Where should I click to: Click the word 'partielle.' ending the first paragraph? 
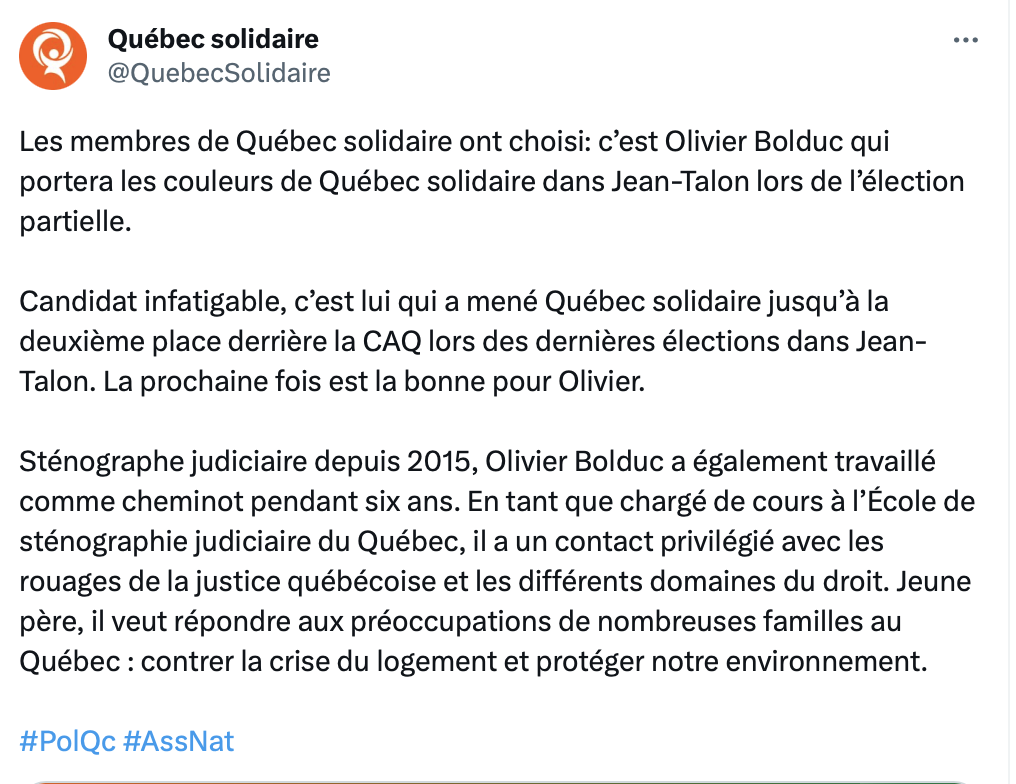[75, 222]
